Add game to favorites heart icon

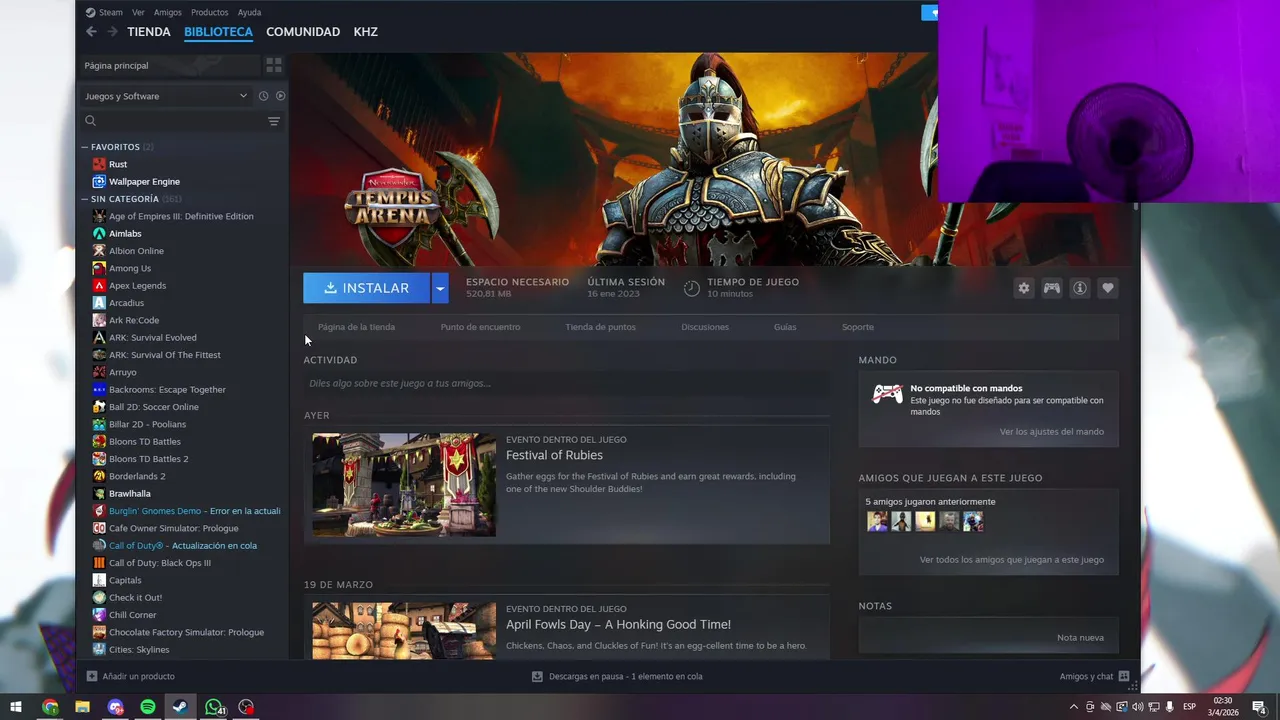pyautogui.click(x=1107, y=288)
